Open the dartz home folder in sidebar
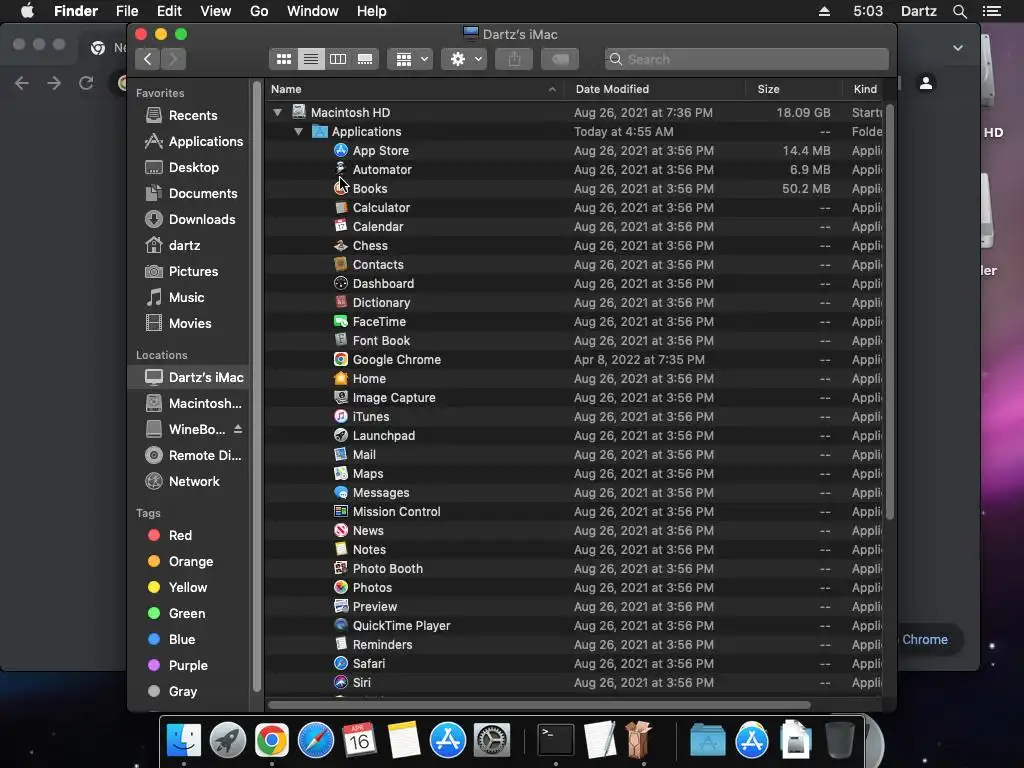The height and width of the screenshot is (768, 1024). click(x=189, y=246)
